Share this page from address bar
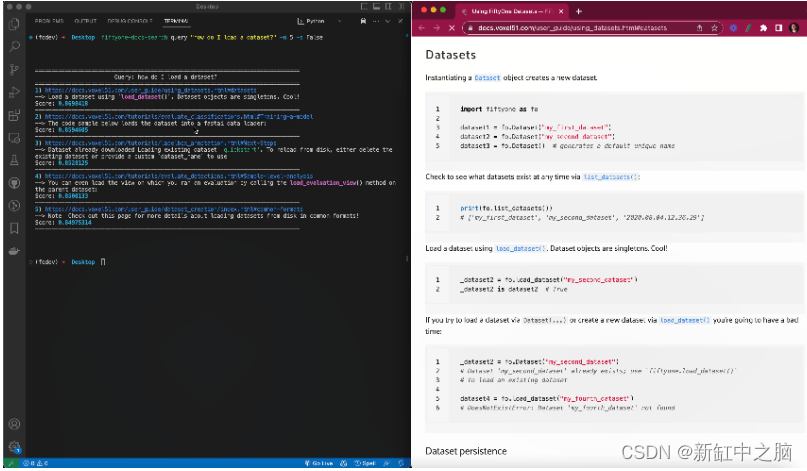Viewport: 807px width, 471px height. 699,28
